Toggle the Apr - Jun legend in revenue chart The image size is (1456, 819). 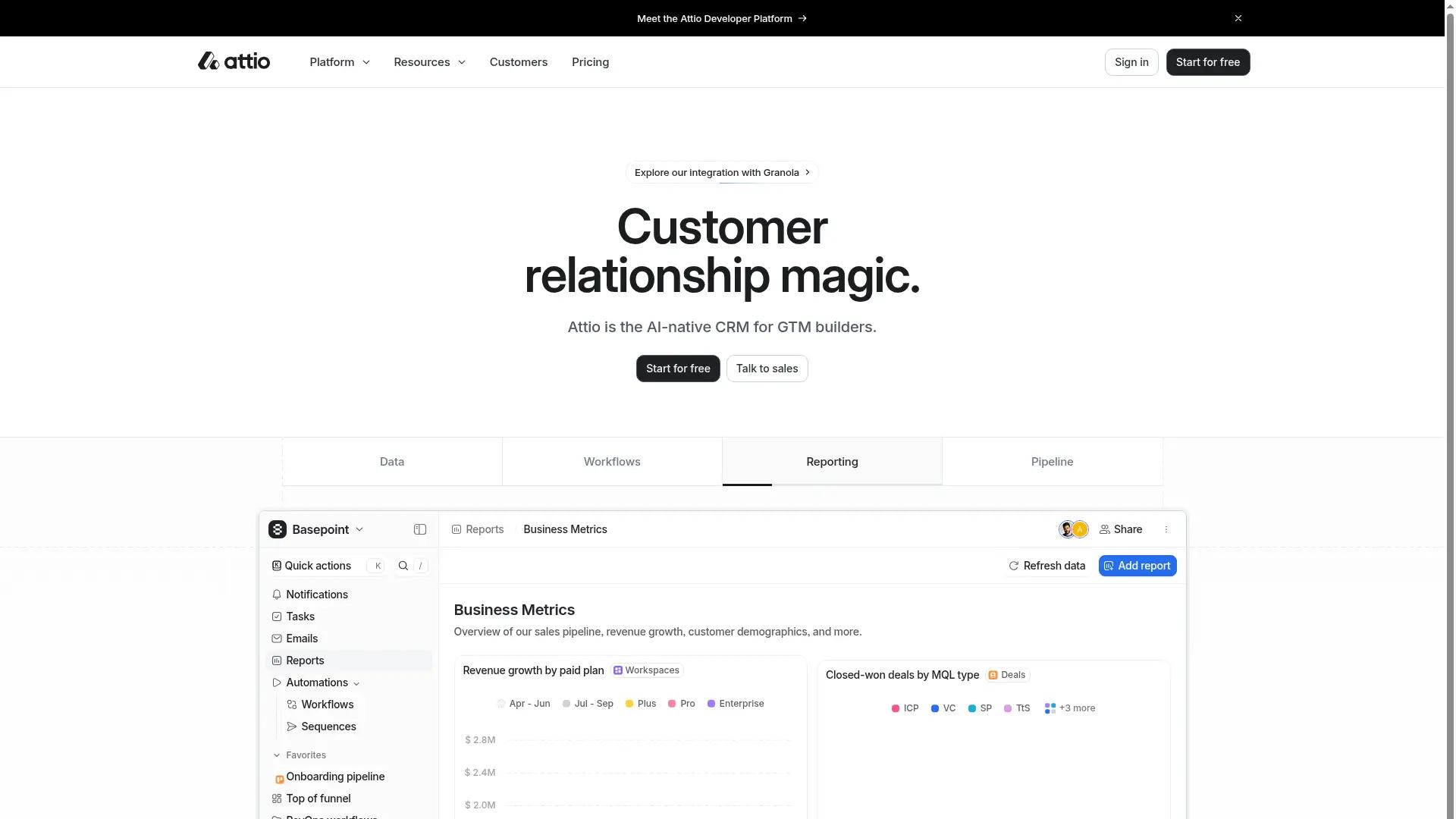(x=523, y=704)
